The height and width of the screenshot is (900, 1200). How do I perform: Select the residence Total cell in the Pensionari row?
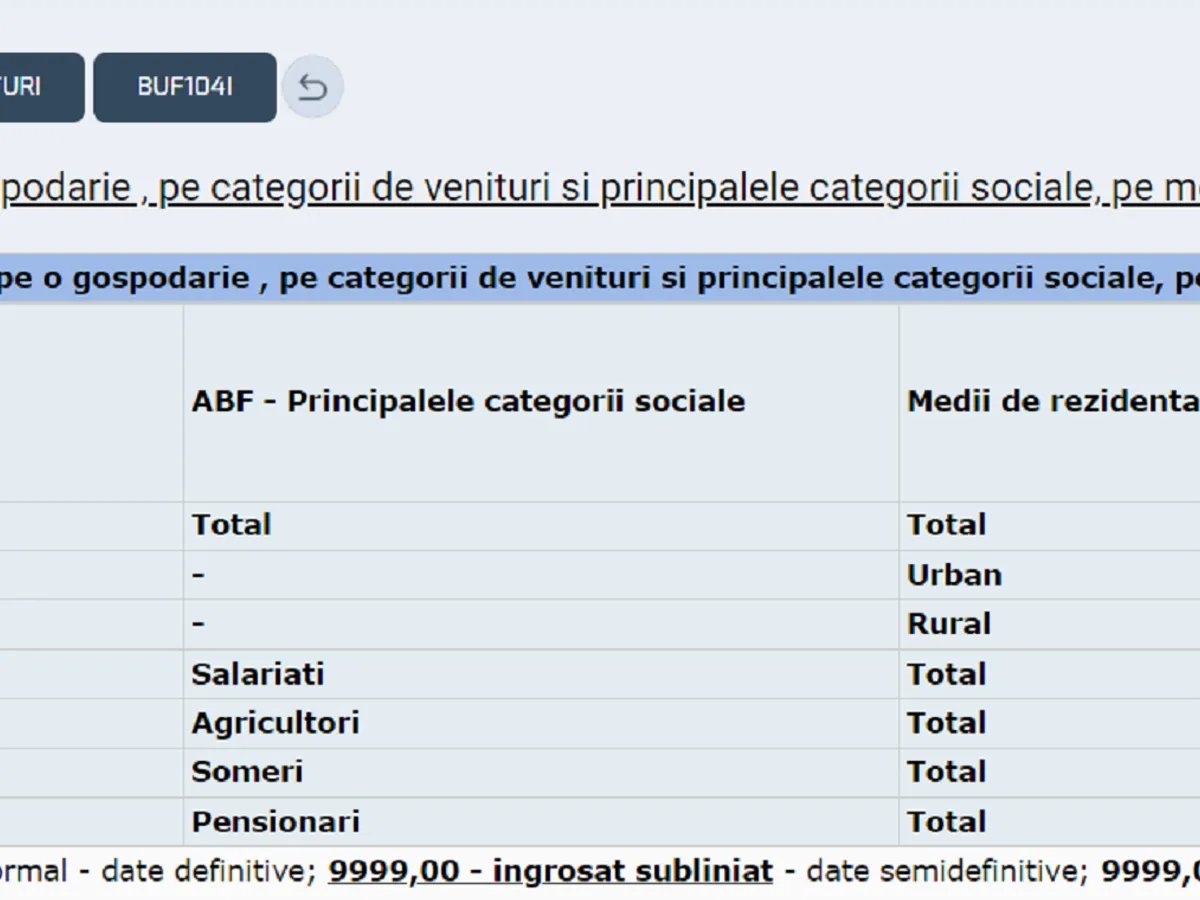[x=946, y=822]
